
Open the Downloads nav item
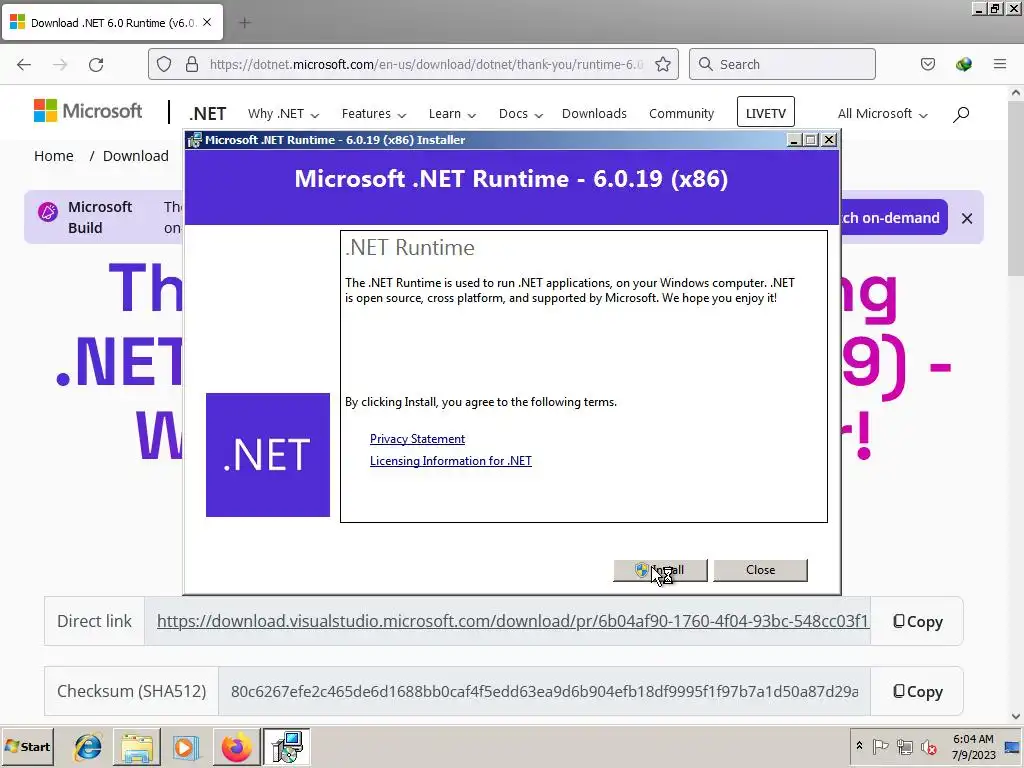pos(594,114)
